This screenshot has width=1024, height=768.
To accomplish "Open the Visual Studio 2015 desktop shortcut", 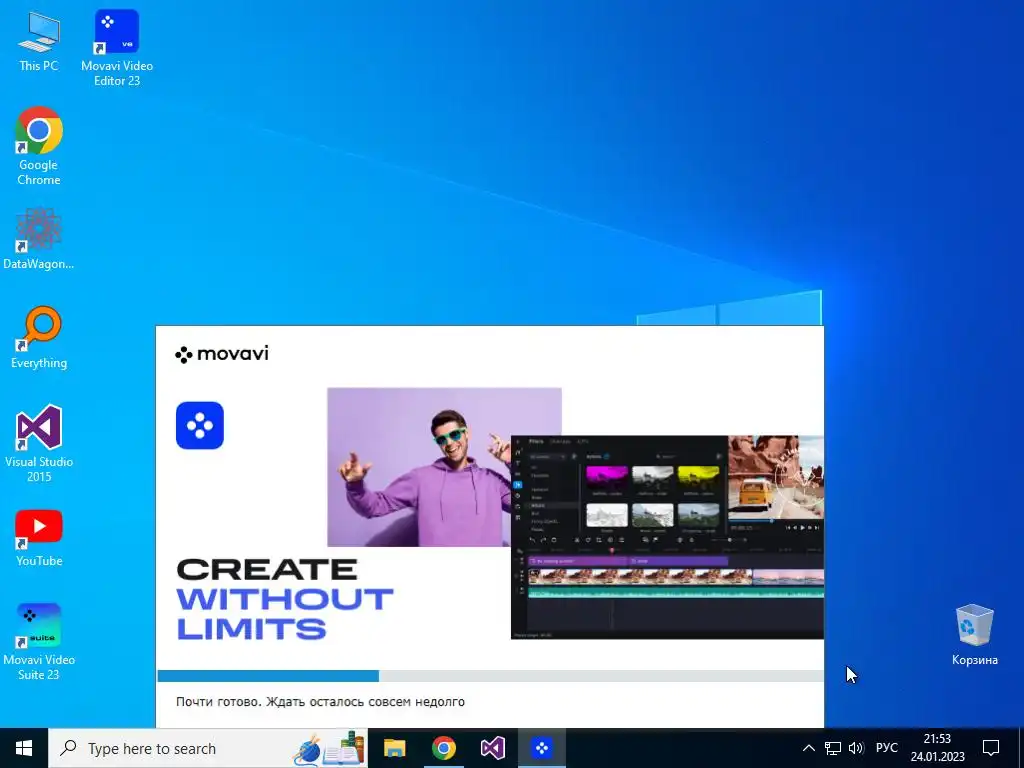I will pyautogui.click(x=39, y=443).
